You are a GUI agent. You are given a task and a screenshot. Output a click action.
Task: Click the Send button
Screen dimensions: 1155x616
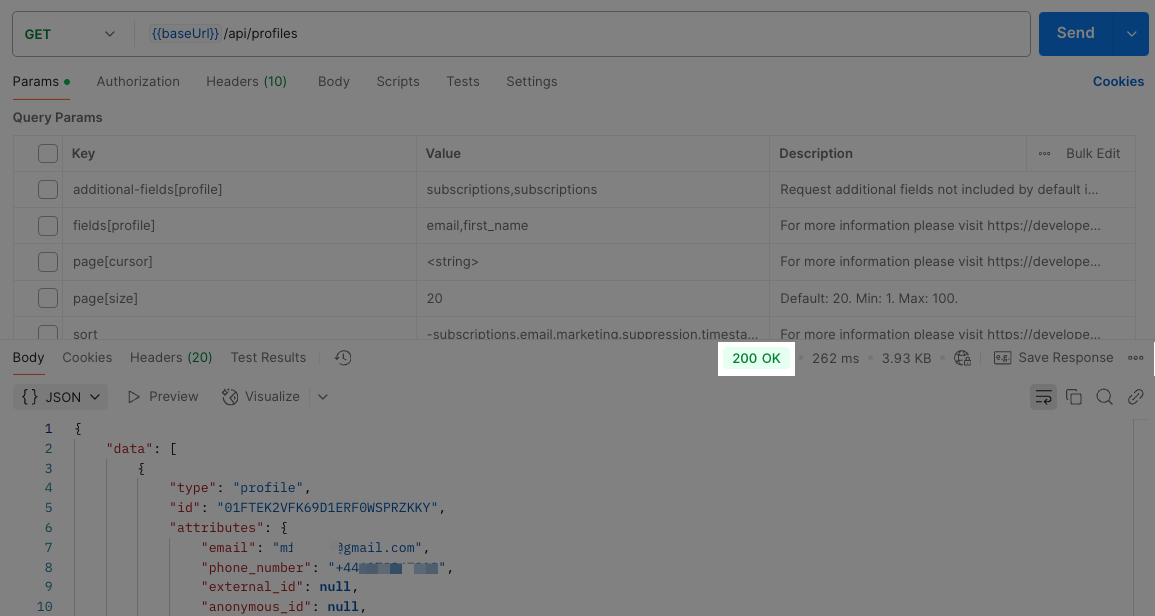click(x=1076, y=32)
